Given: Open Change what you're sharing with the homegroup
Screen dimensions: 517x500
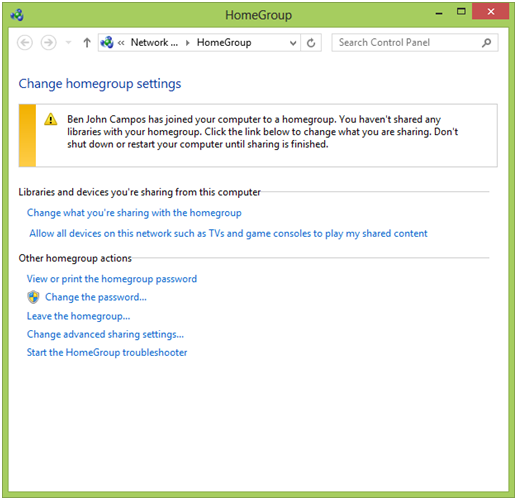Looking at the screenshot, I should click(x=134, y=213).
